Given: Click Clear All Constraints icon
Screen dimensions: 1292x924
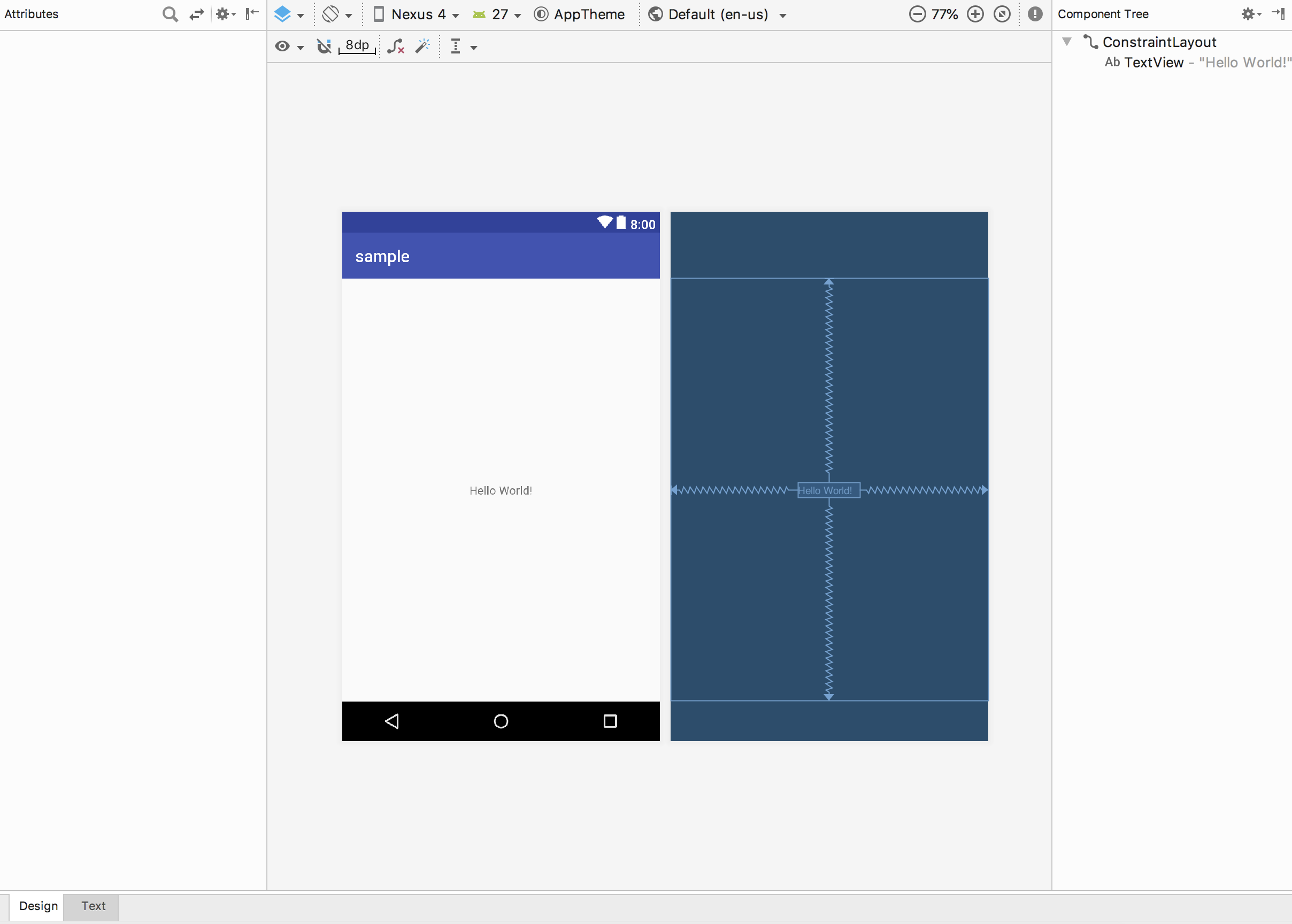Looking at the screenshot, I should (395, 46).
